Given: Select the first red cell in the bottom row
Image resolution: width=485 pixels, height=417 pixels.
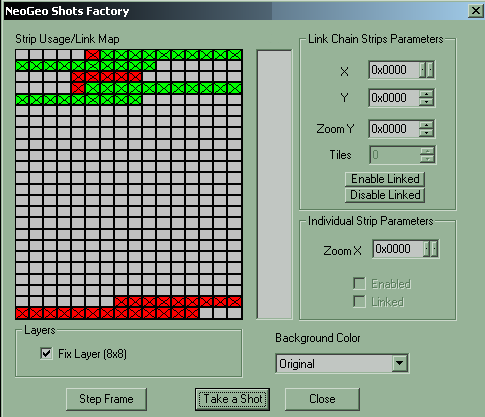Looking at the screenshot, I should coord(22,313).
